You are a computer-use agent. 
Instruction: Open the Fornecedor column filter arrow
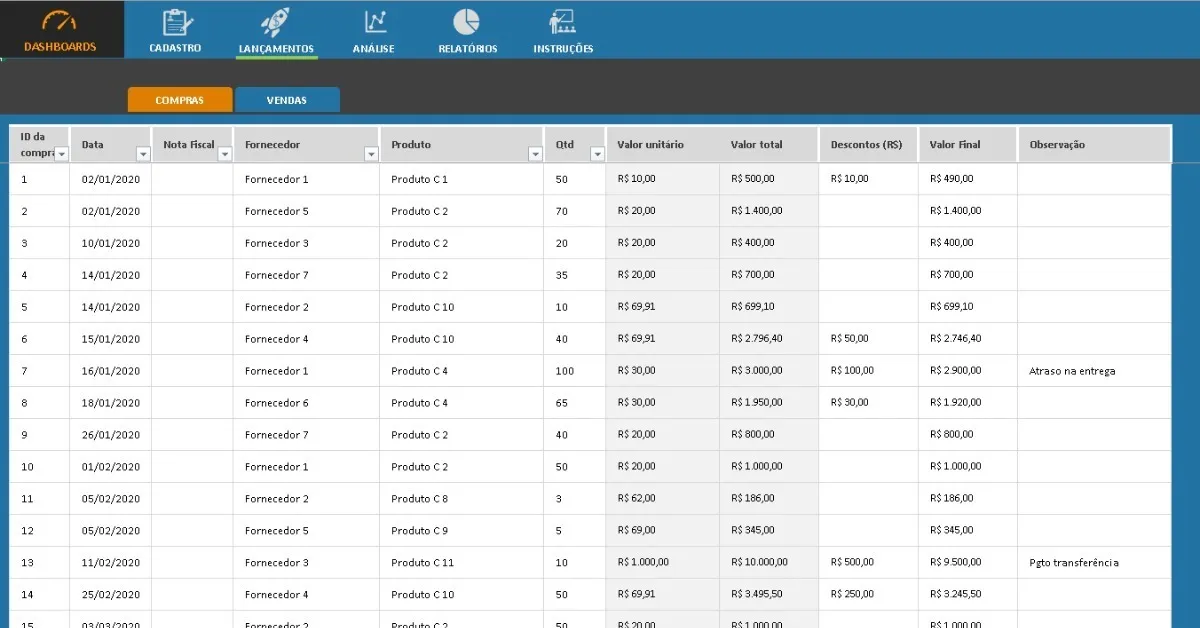point(371,154)
